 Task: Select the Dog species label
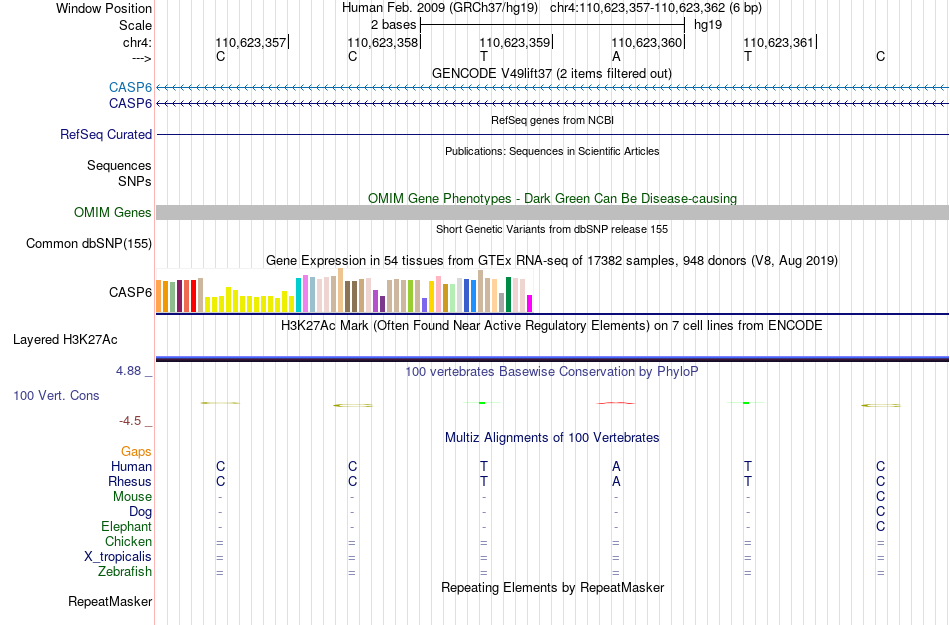pyautogui.click(x=140, y=511)
